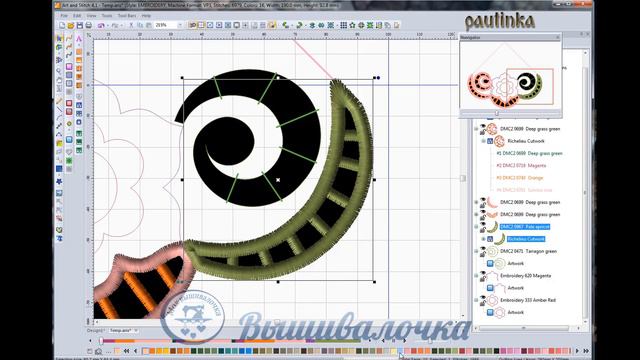Select the '#2 DMC2 0718 Magenta' row
640x360 pixels.
(x=521, y=166)
